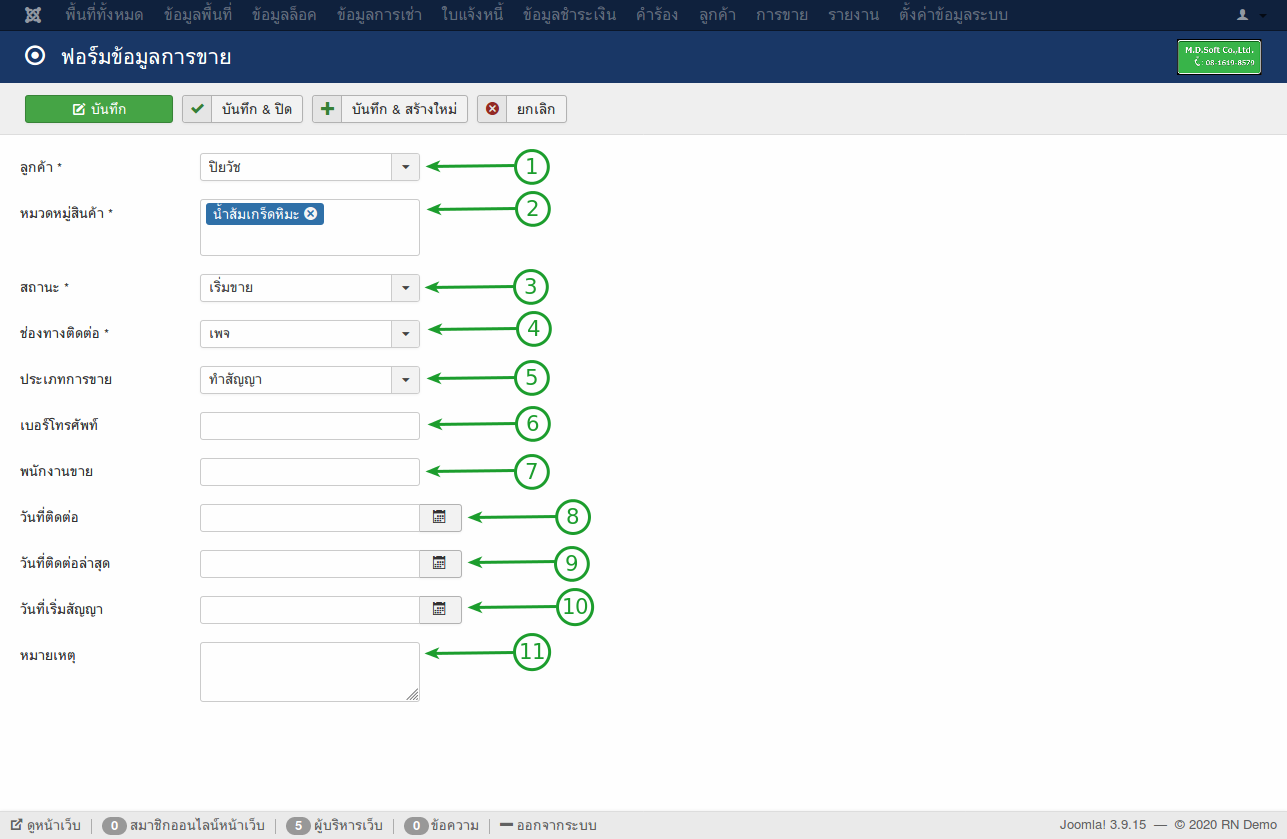The height and width of the screenshot is (839, 1287).
Task: Open ลูกค้า menu in top bar
Action: [x=717, y=15]
